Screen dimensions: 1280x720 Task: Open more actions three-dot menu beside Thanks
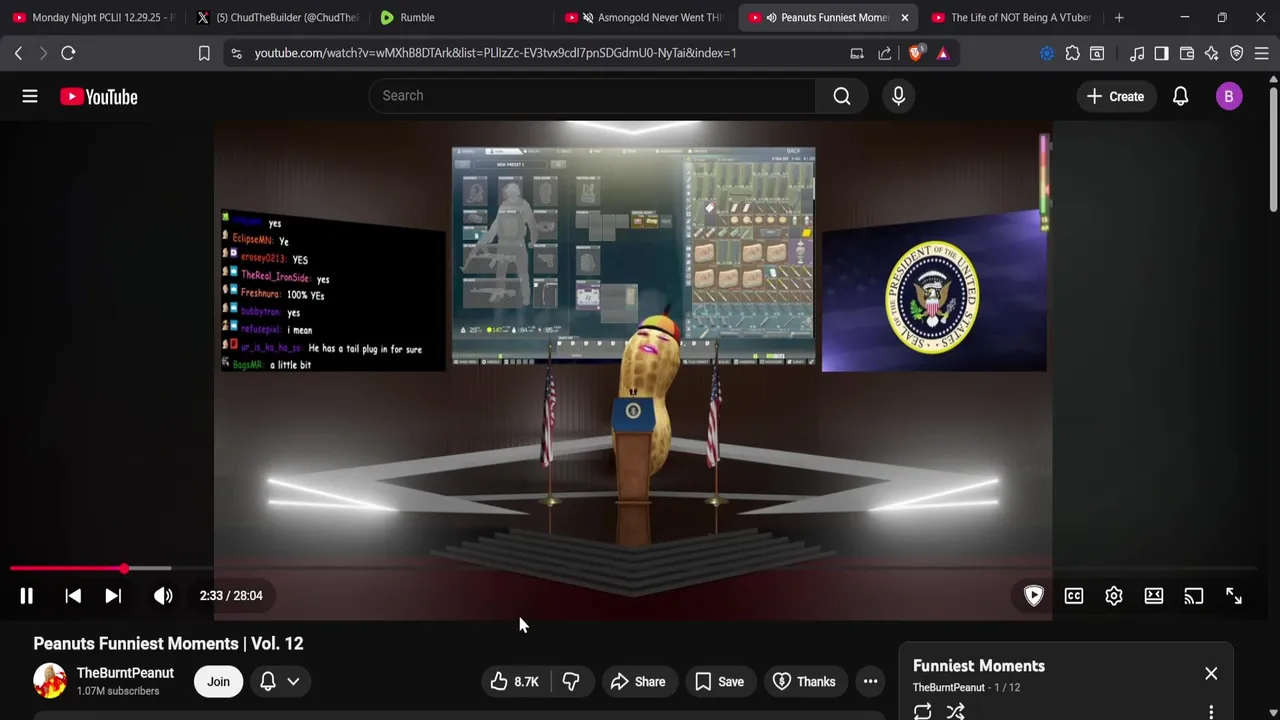point(871,682)
